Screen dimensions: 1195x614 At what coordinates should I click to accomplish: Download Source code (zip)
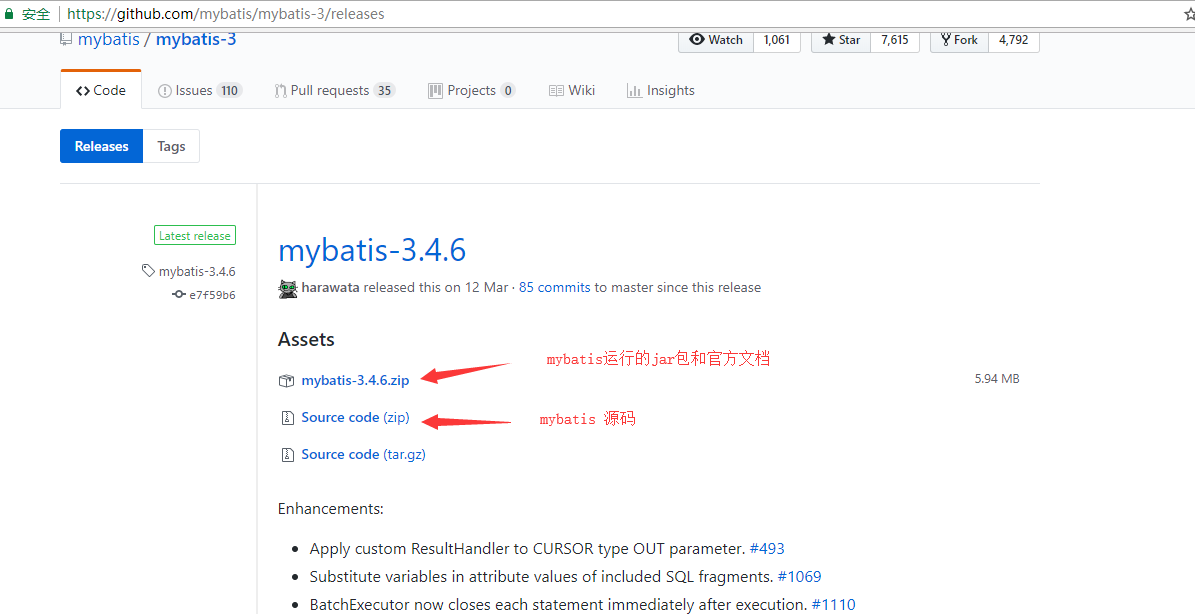pyautogui.click(x=355, y=417)
